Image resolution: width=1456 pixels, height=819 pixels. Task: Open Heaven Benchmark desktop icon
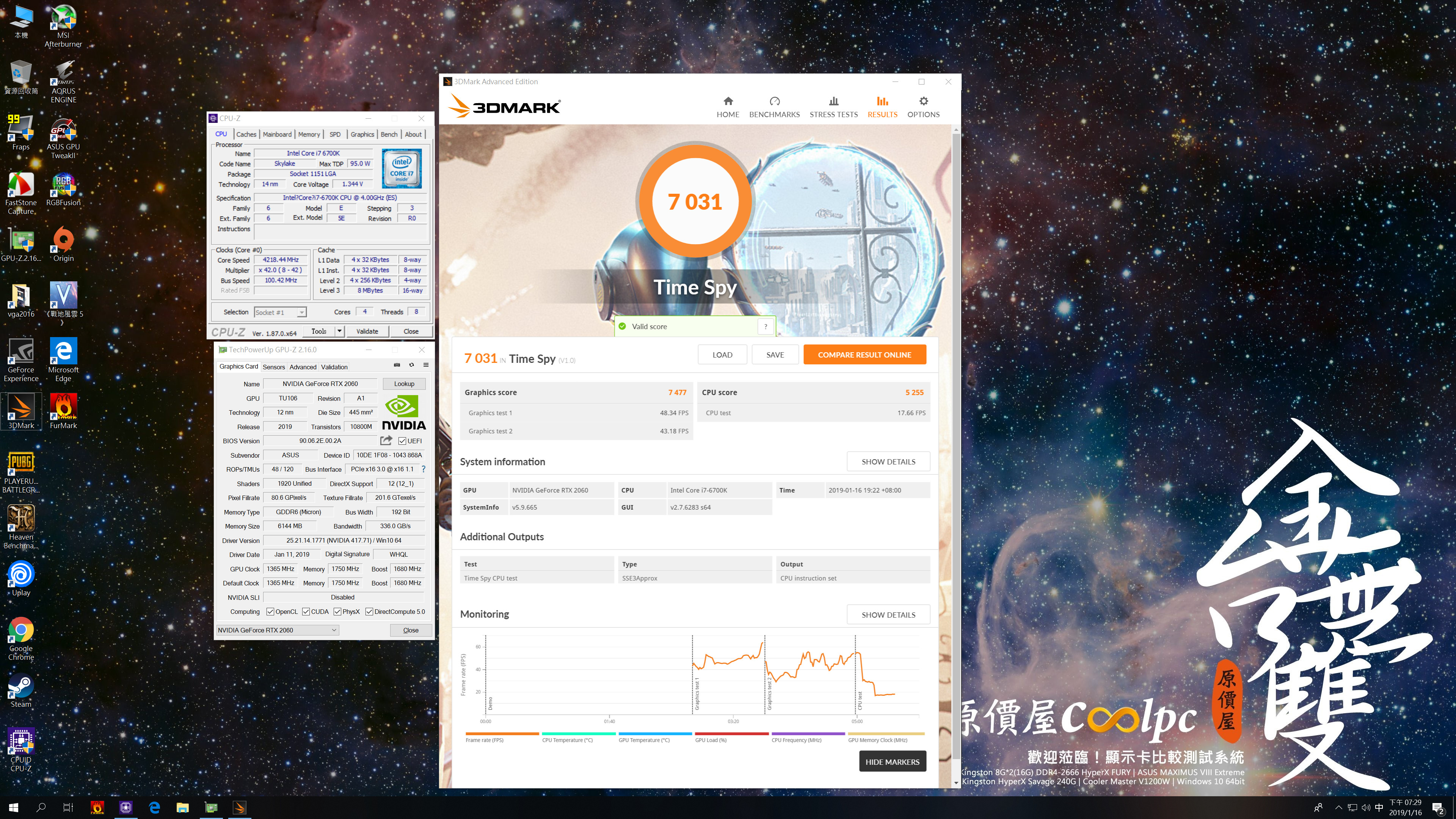point(21,527)
